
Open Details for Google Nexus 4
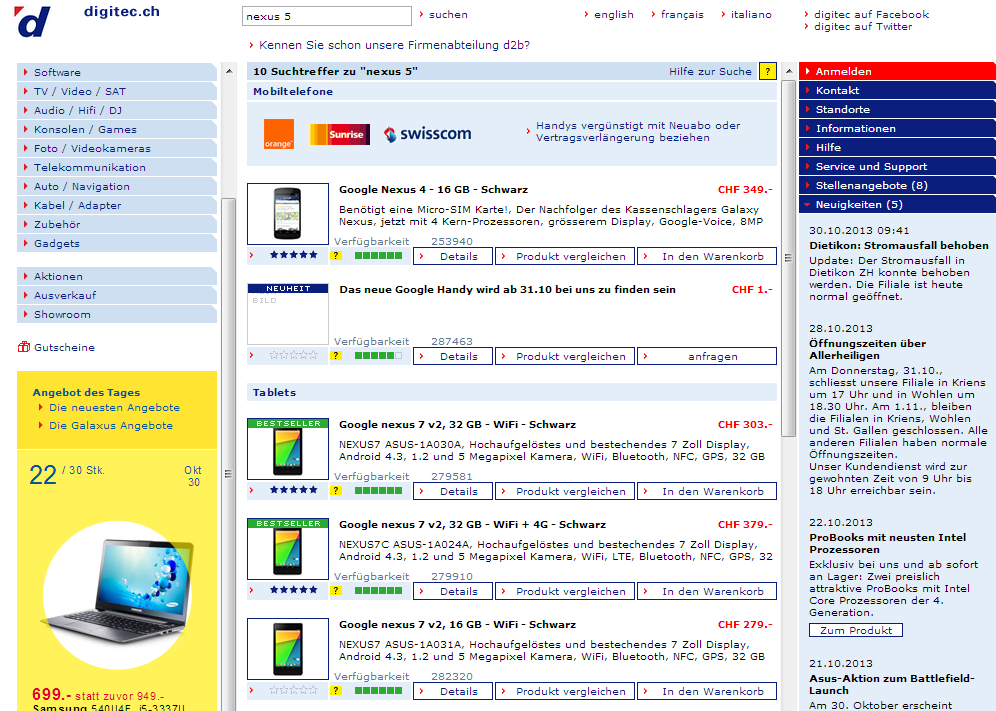[453, 256]
